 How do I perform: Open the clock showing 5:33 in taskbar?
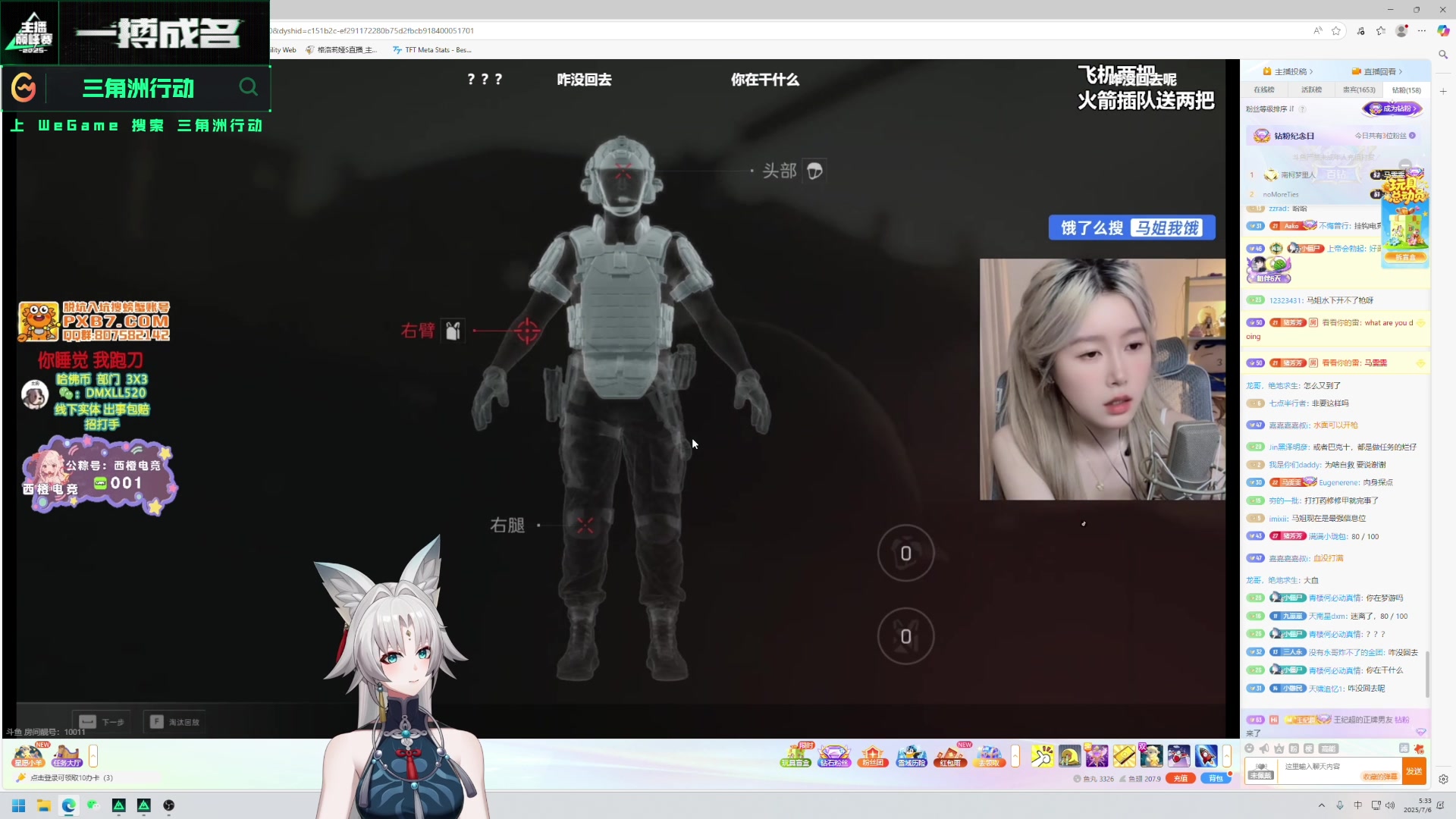click(1417, 805)
